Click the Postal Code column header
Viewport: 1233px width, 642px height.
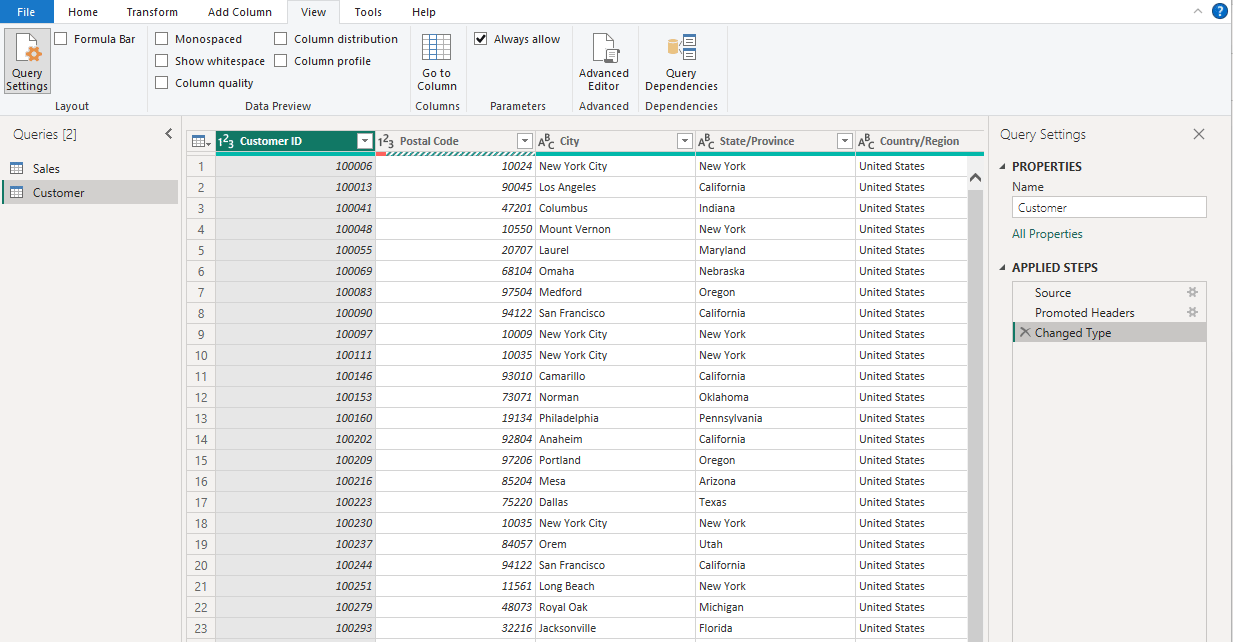[455, 141]
